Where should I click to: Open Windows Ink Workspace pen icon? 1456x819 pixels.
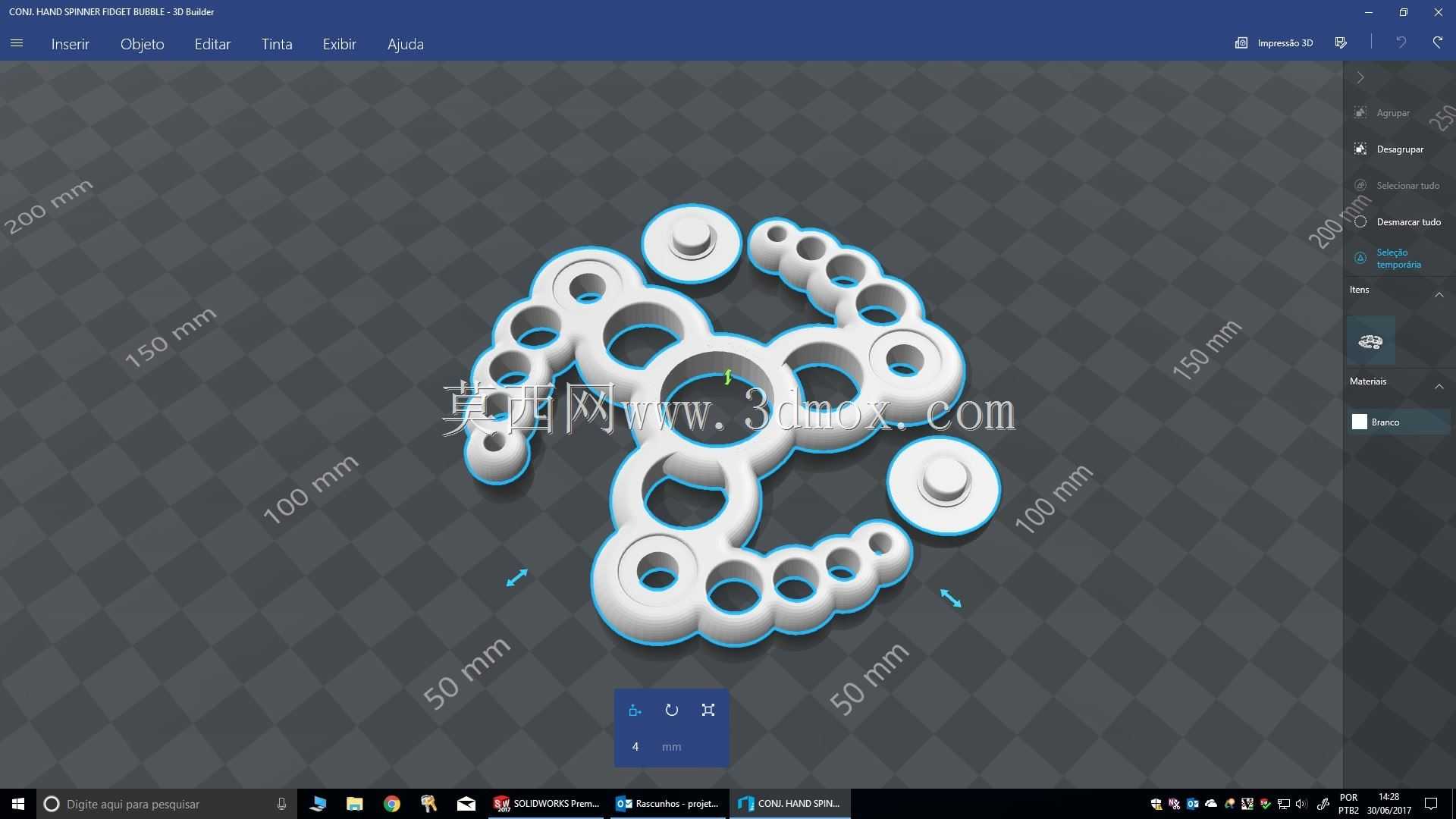point(1323,804)
